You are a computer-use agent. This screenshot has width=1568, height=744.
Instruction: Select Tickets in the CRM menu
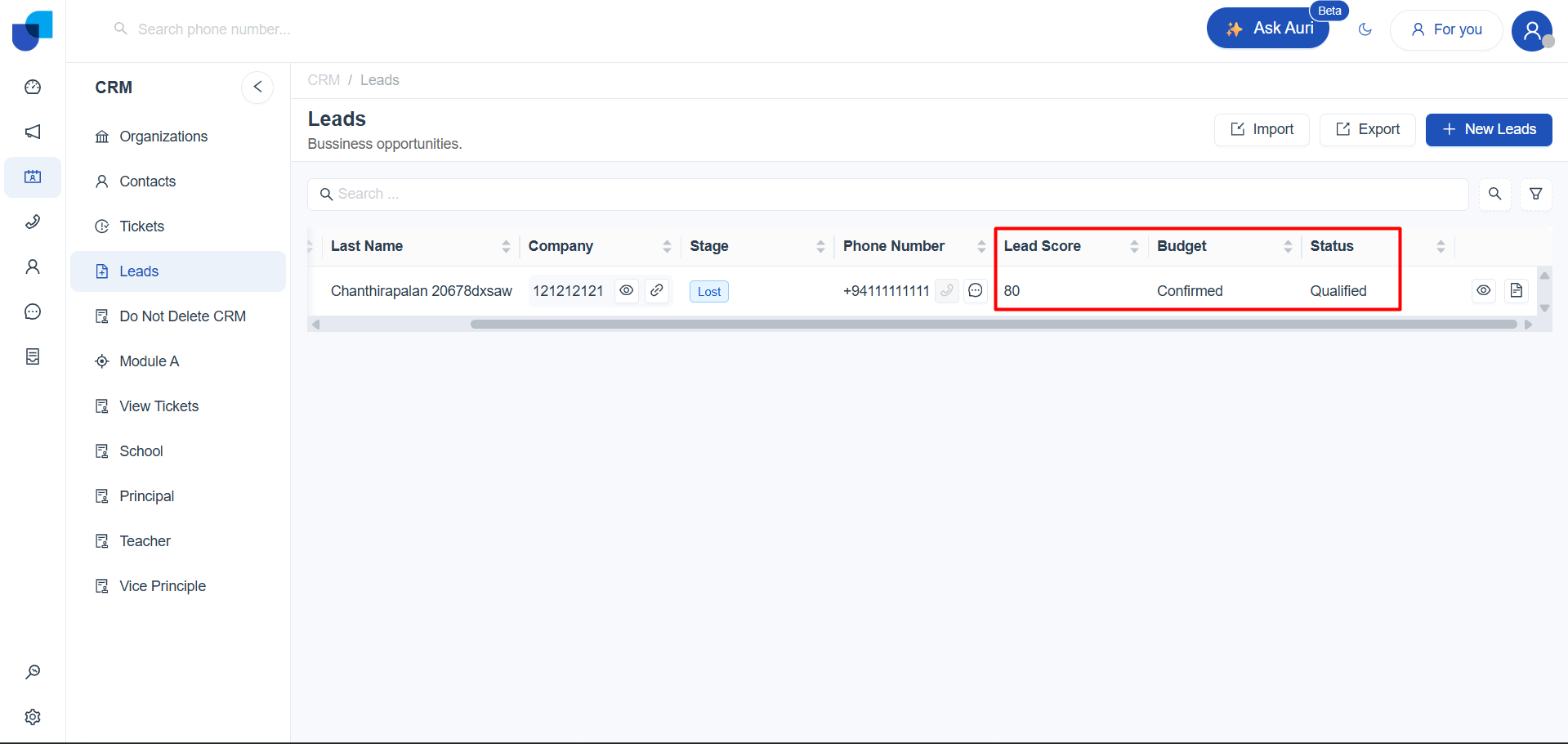tap(141, 226)
